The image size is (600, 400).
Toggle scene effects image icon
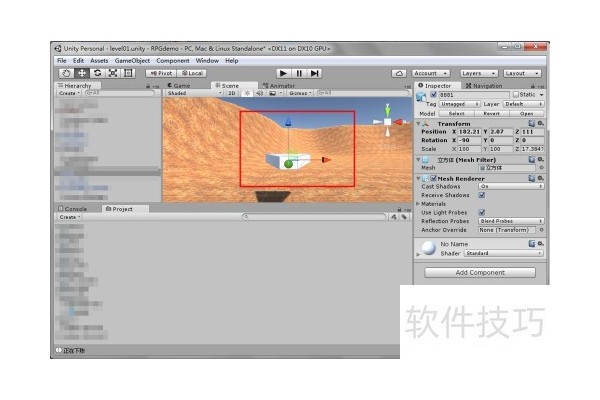coord(272,93)
